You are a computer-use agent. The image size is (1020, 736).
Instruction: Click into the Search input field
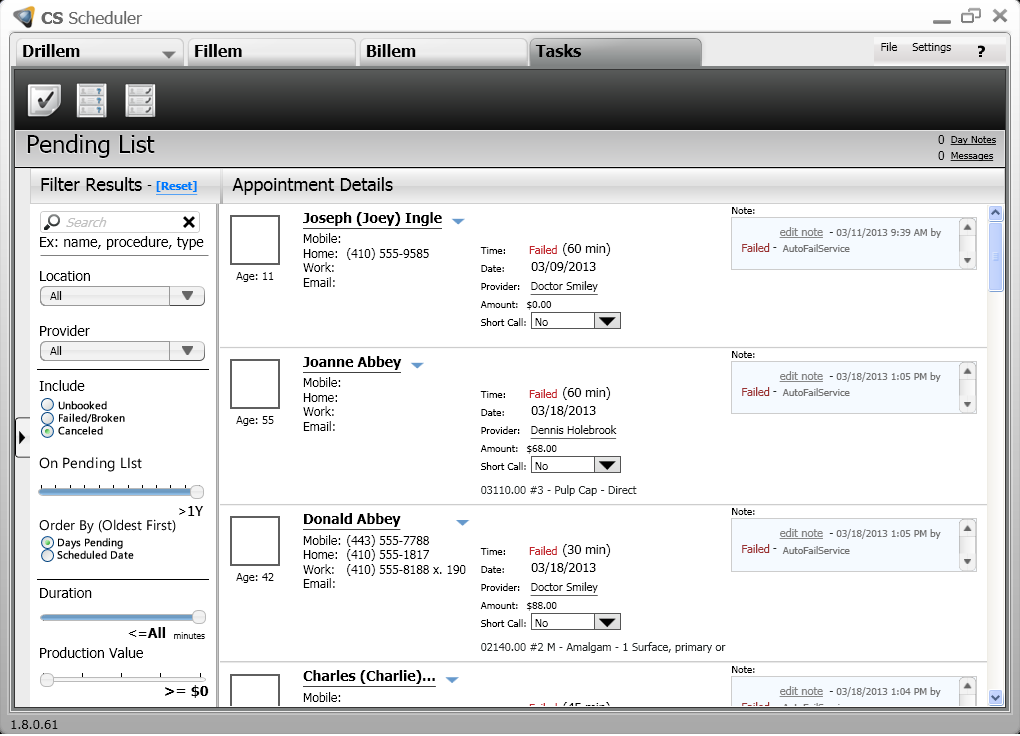pos(120,223)
